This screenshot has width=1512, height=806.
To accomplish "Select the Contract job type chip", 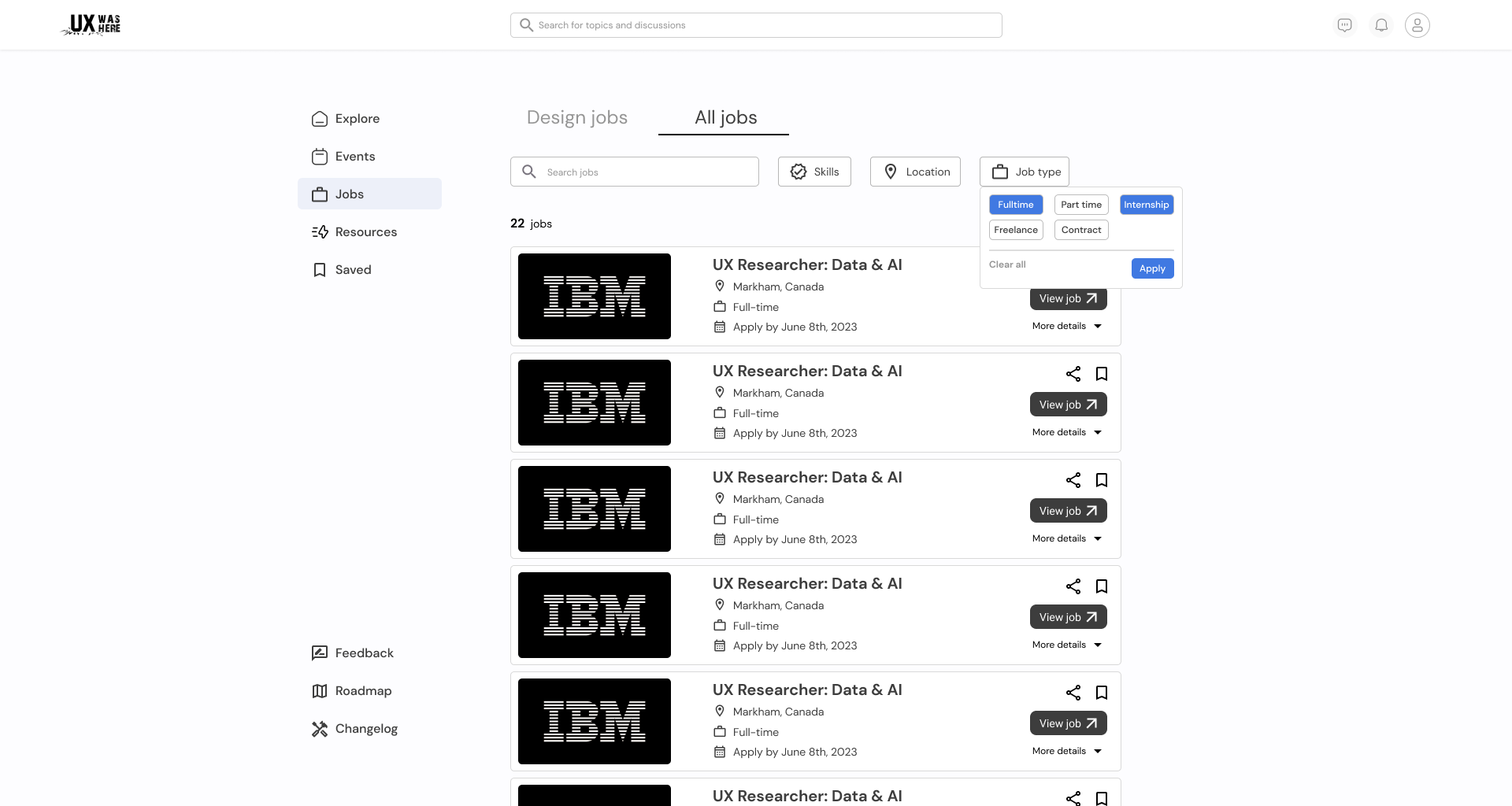I will (1081, 230).
